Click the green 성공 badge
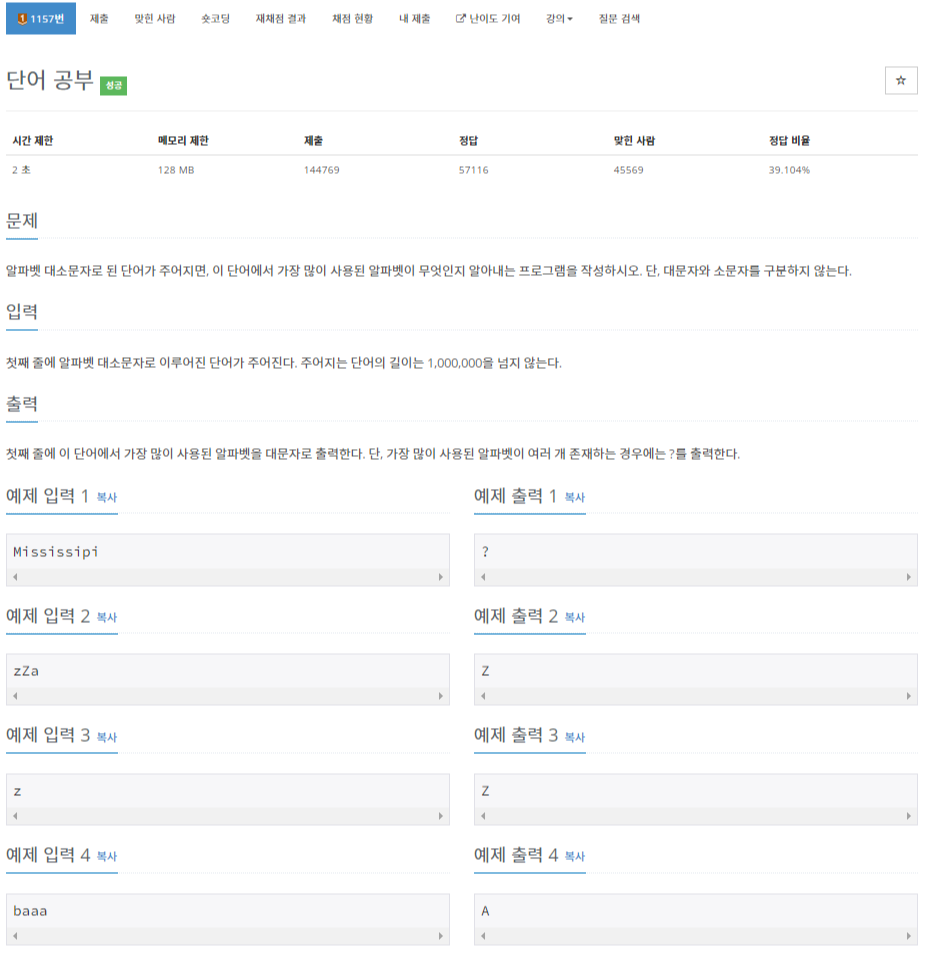Screen dimensions: 925x958 point(114,85)
